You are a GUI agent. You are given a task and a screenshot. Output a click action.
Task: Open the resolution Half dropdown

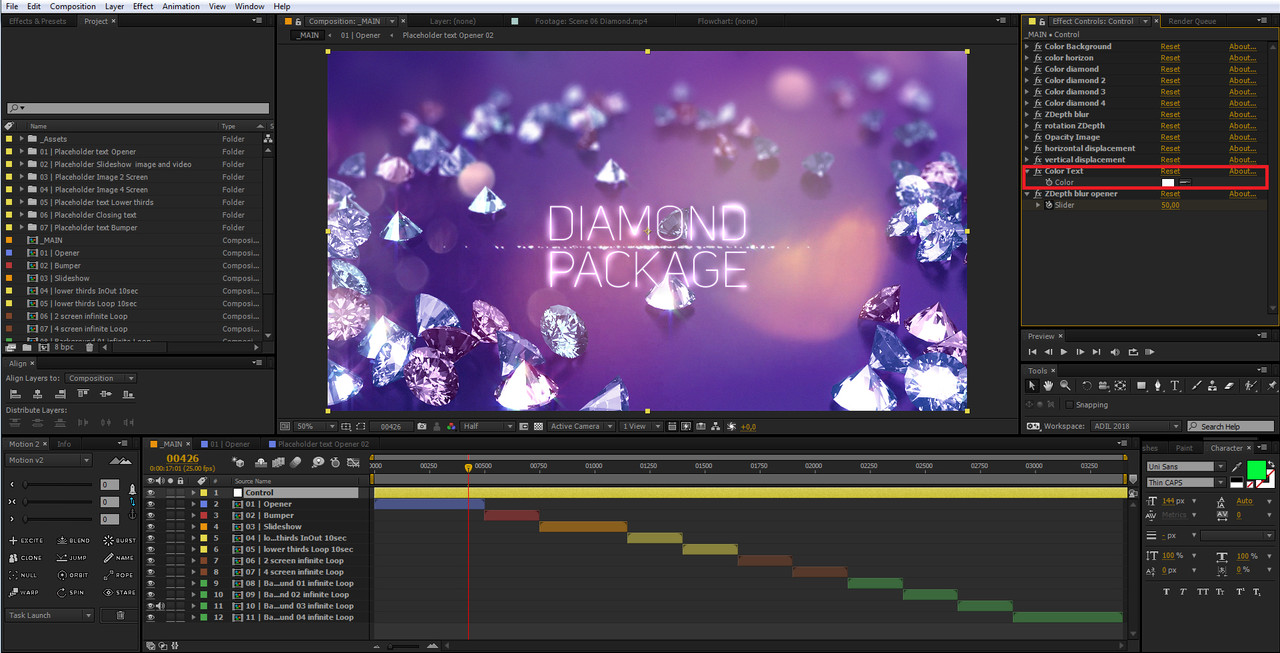tap(488, 426)
